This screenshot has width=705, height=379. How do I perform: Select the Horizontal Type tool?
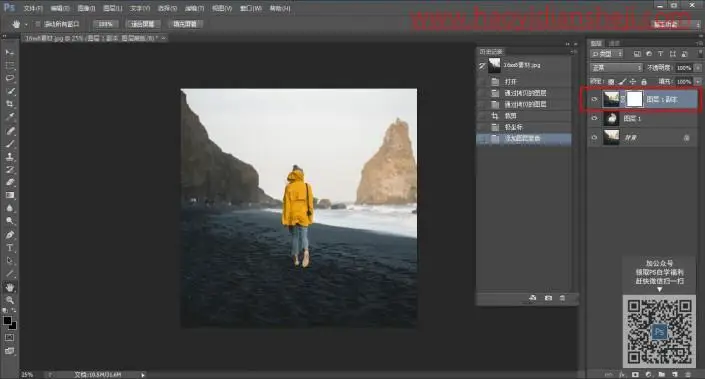(x=9, y=248)
